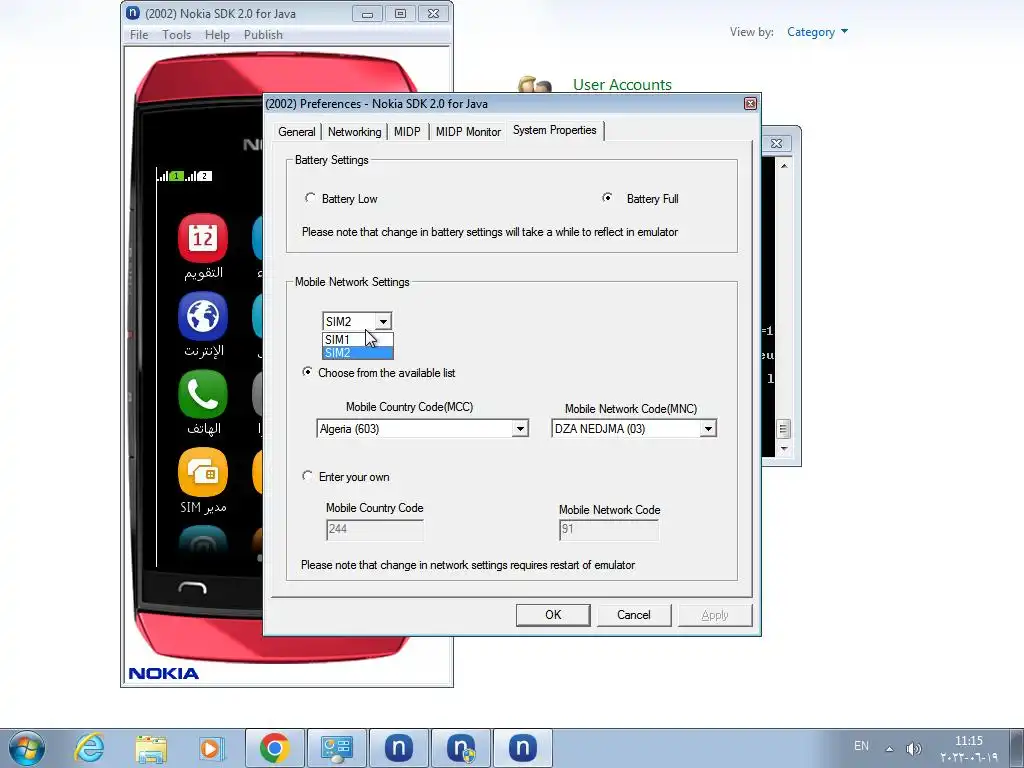
Task: Switch to the General tab
Action: click(296, 132)
